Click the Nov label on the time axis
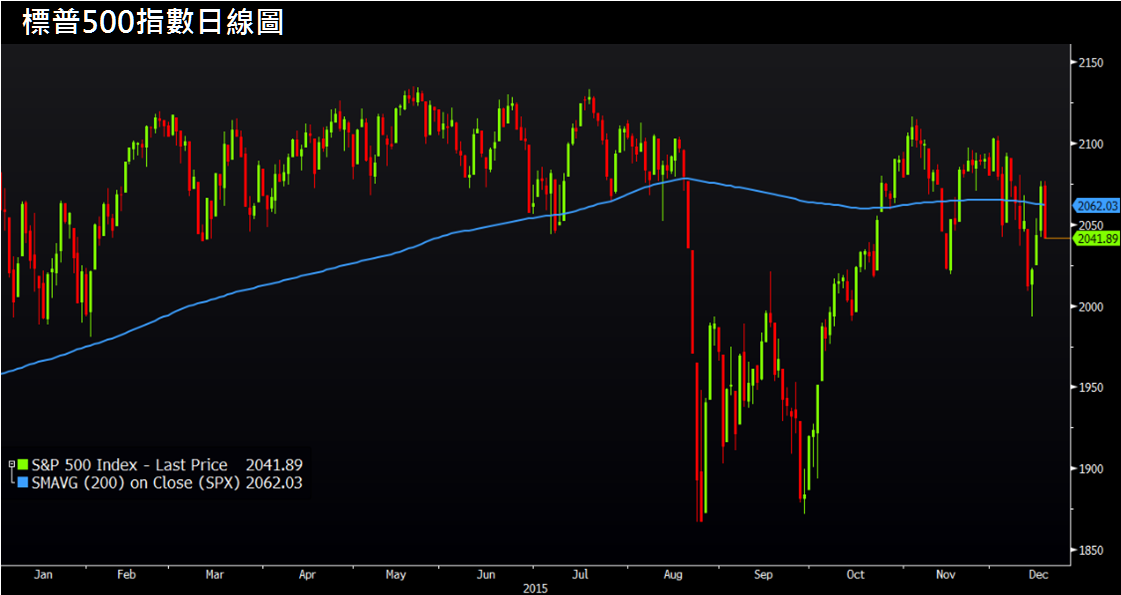The image size is (1121, 595). (947, 574)
